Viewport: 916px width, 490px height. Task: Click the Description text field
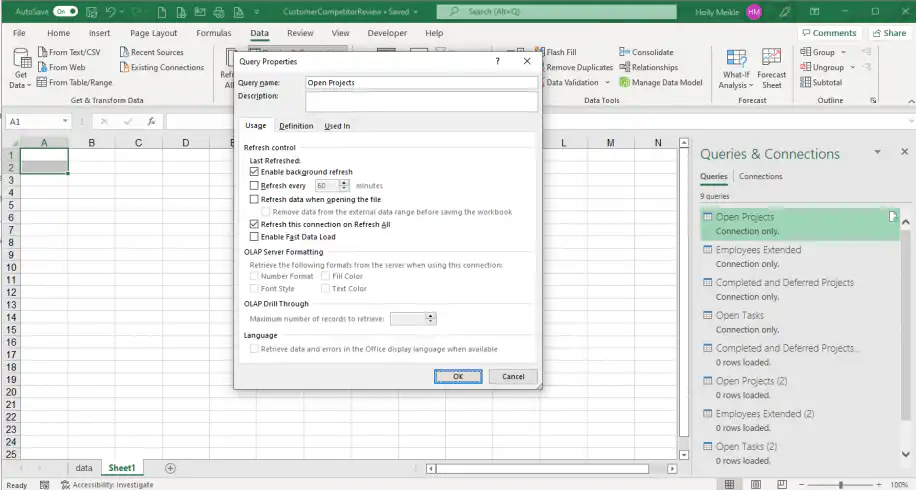(421, 102)
